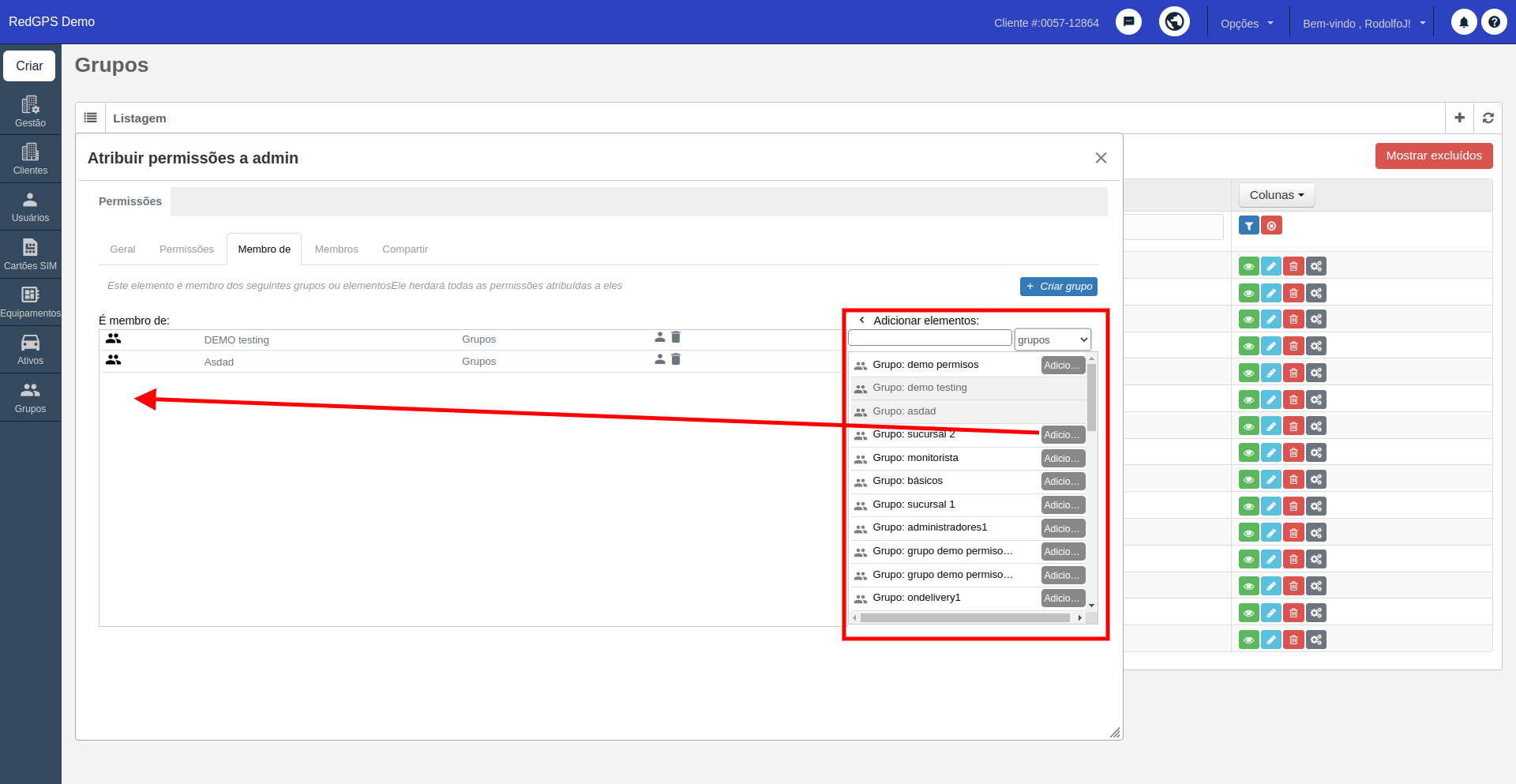Screen dimensions: 1516x784
Task: Apply the blue filter icon under Colunas
Action: point(1248,226)
